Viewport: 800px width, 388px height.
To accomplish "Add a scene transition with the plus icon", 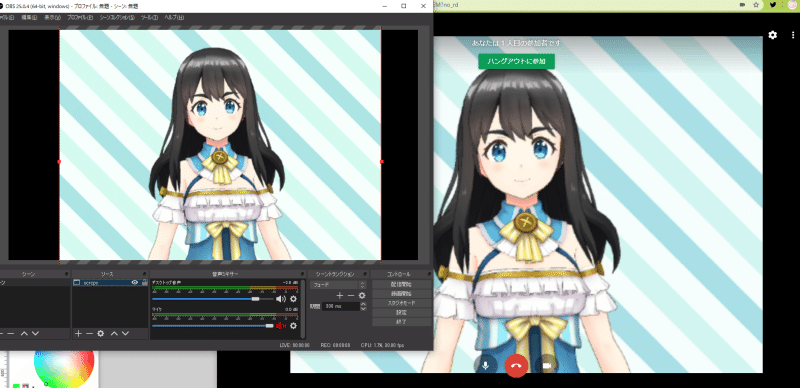I will coord(340,295).
